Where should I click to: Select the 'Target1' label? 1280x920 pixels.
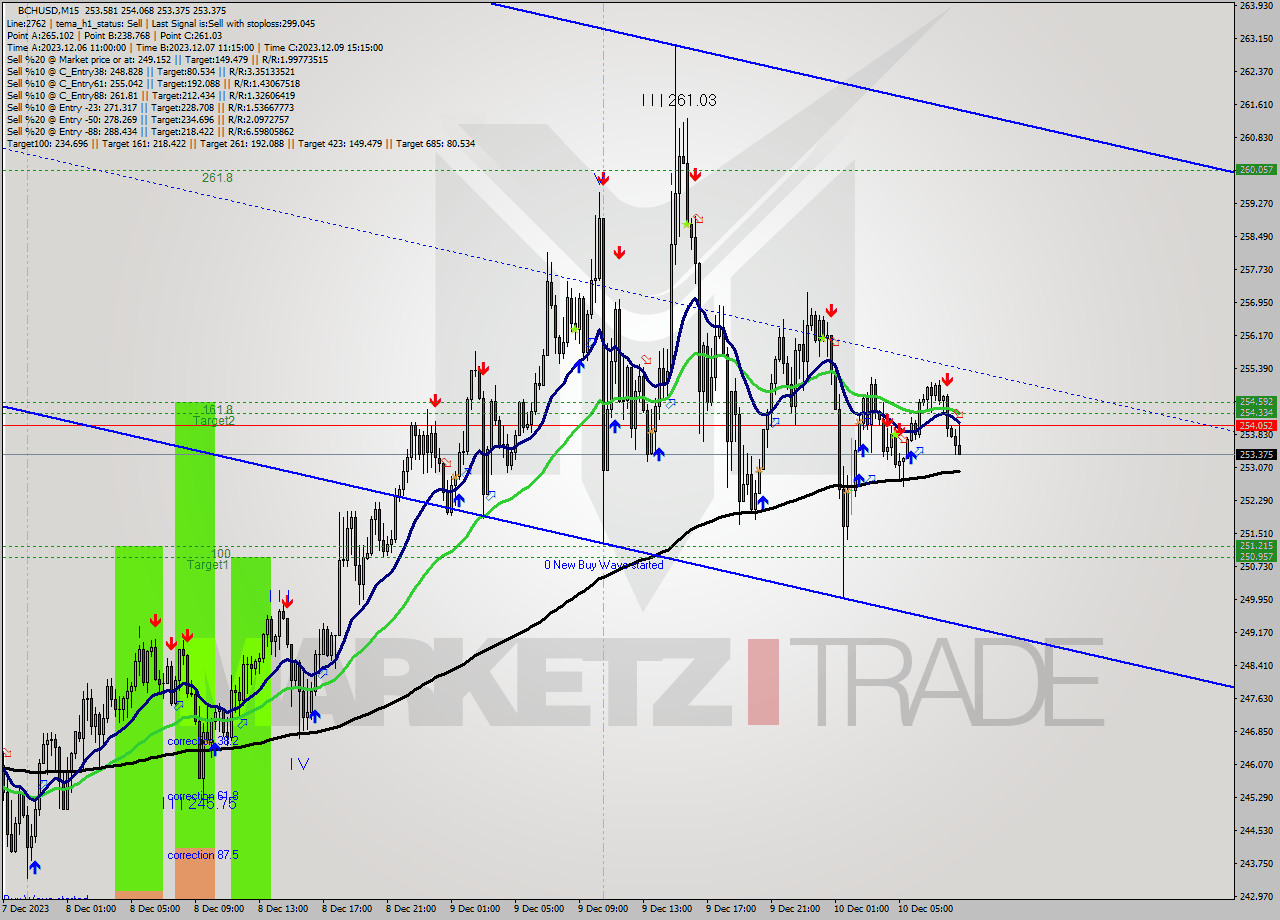coord(208,565)
